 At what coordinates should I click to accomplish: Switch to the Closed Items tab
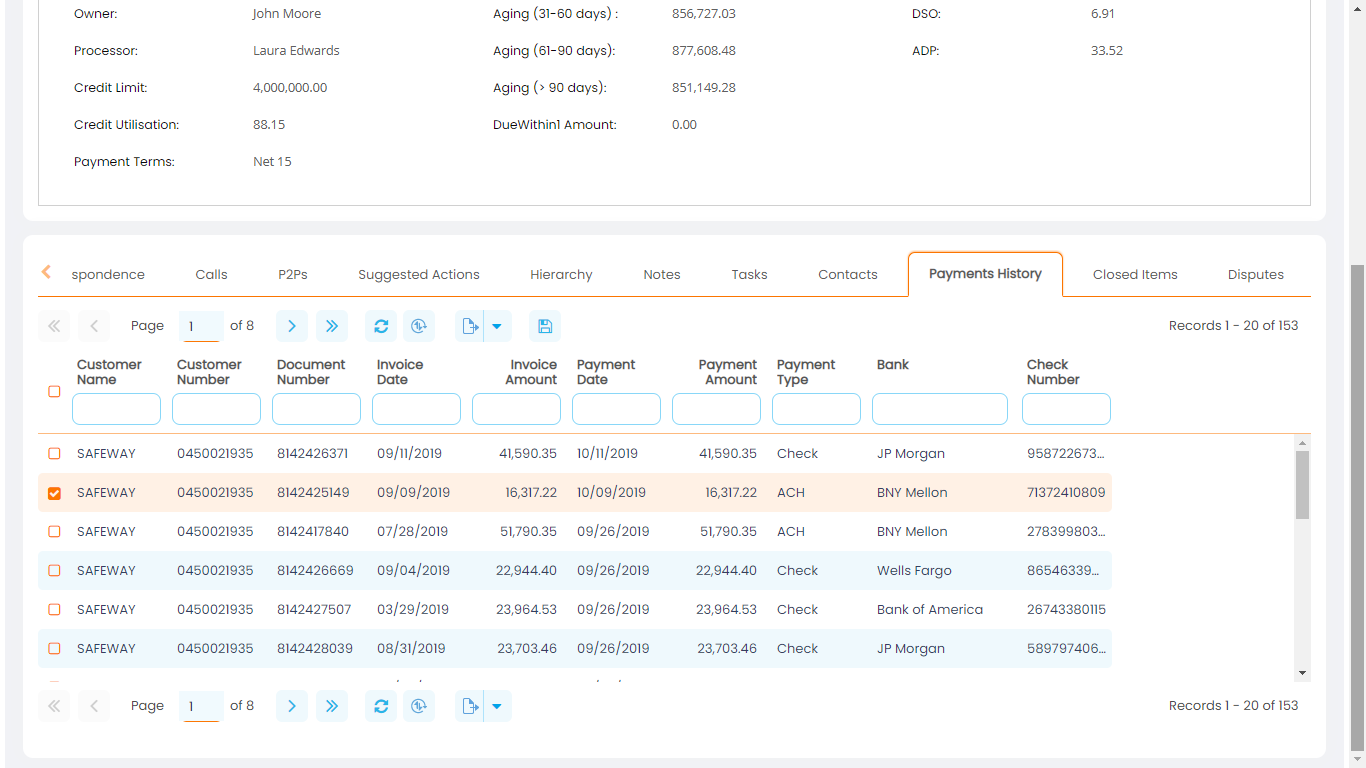coord(1135,274)
